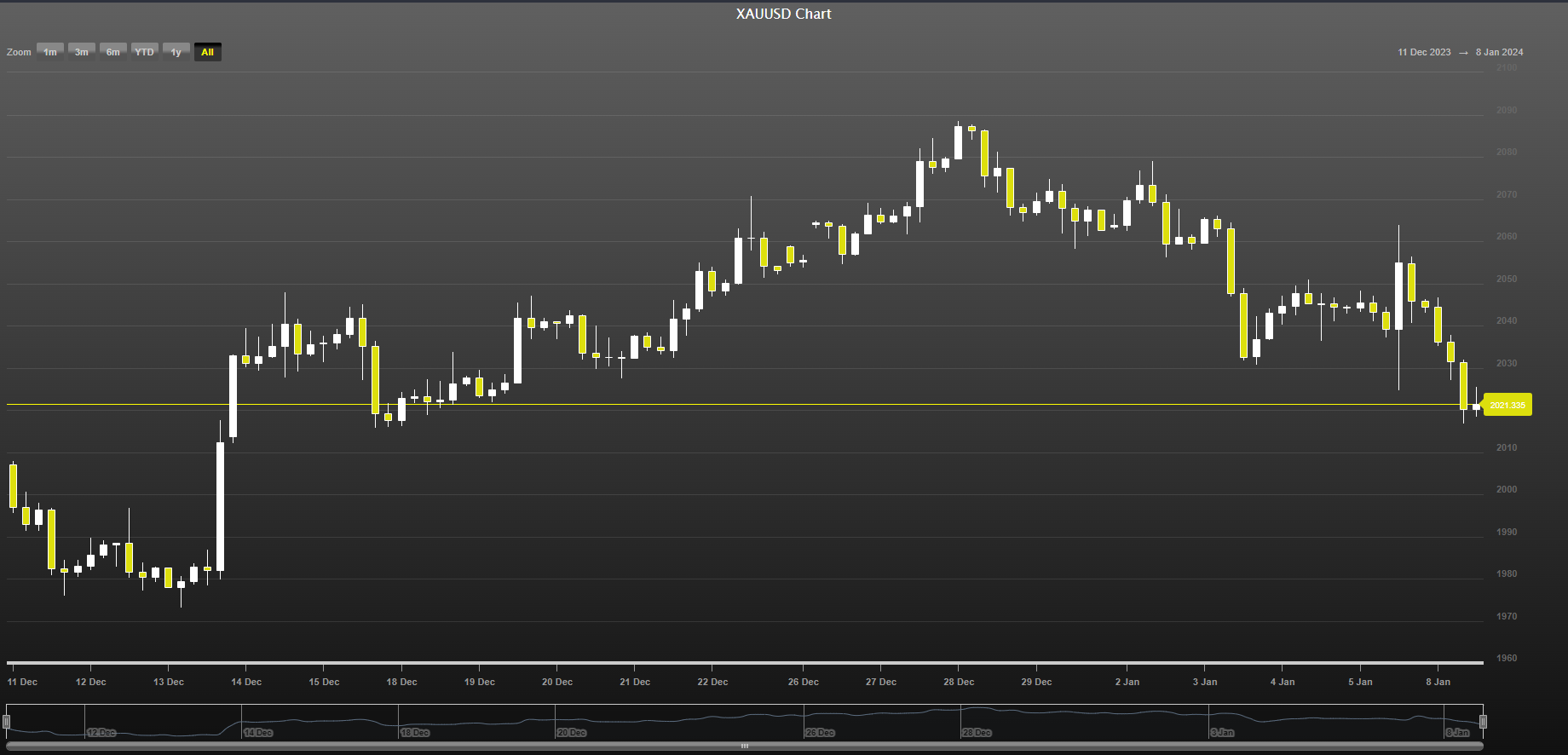Click the 5 Jan x-axis label

(x=1360, y=682)
